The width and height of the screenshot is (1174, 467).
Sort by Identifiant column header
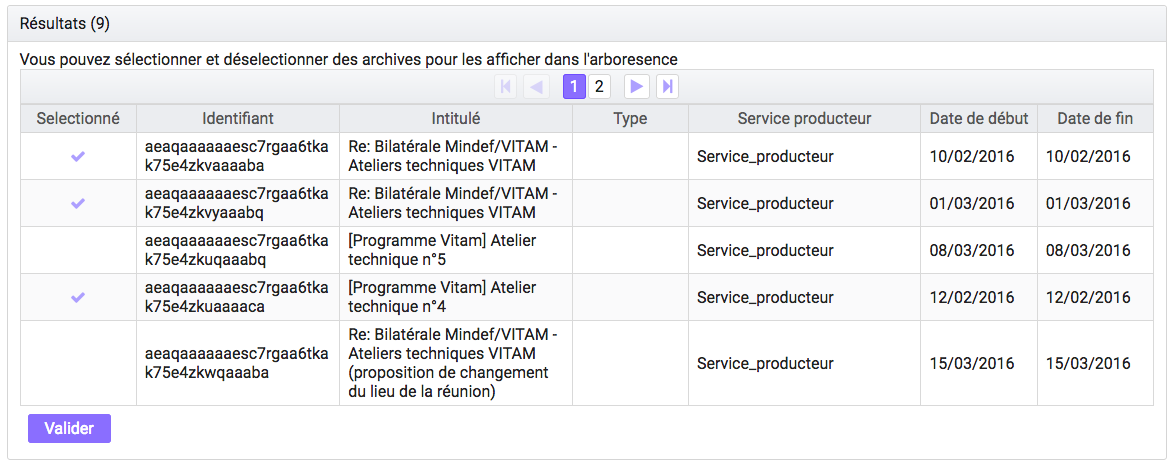click(x=238, y=118)
